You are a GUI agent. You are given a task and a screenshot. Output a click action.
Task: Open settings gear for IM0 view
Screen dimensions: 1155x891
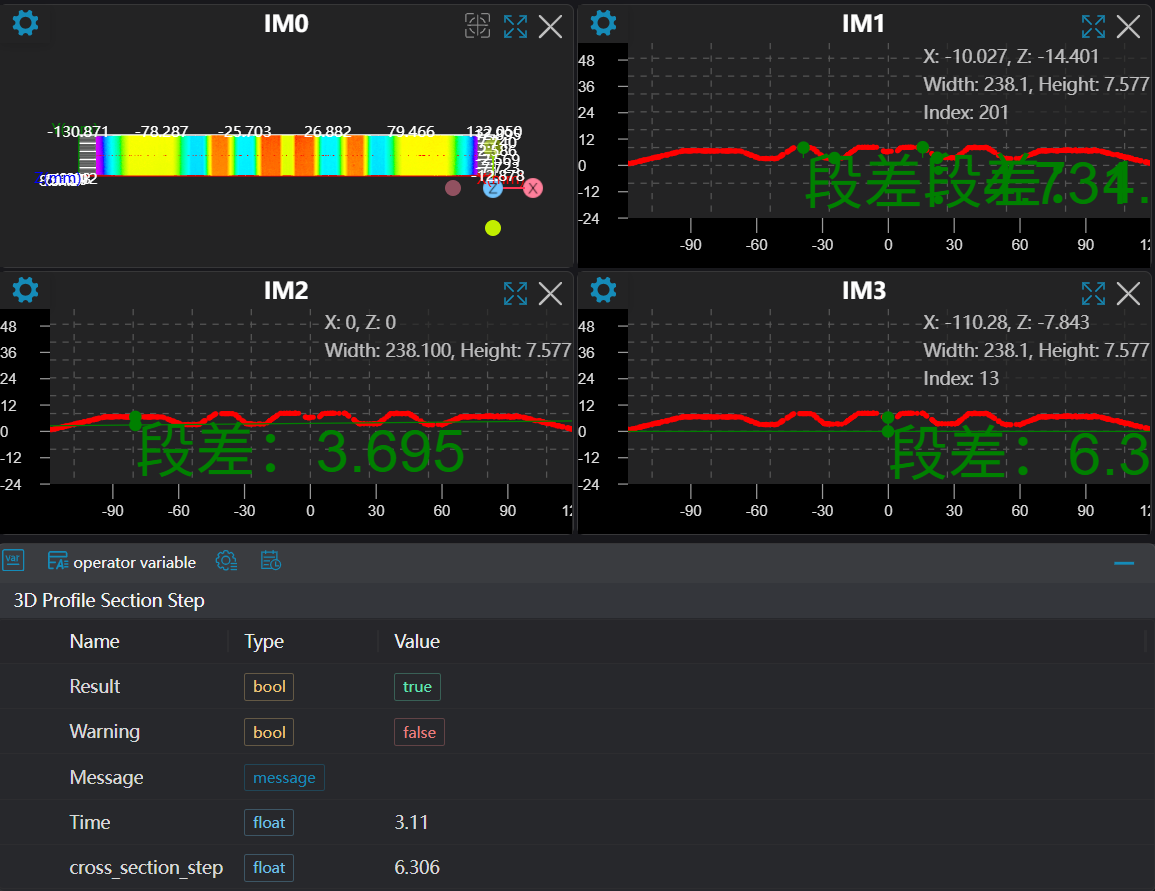(25, 23)
